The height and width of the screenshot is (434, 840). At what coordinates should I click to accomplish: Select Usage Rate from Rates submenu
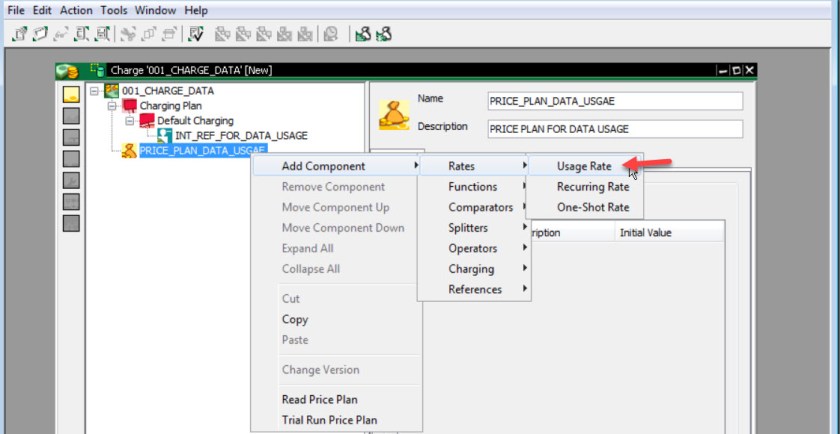pyautogui.click(x=584, y=166)
